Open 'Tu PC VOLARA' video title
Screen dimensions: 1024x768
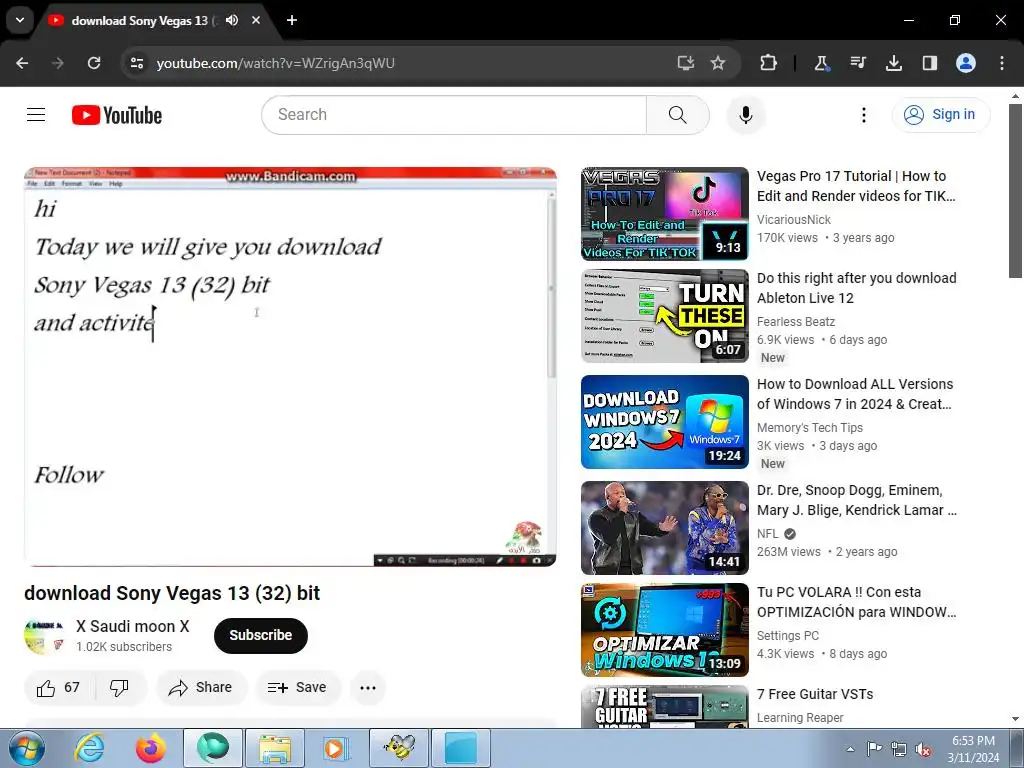[856, 602]
